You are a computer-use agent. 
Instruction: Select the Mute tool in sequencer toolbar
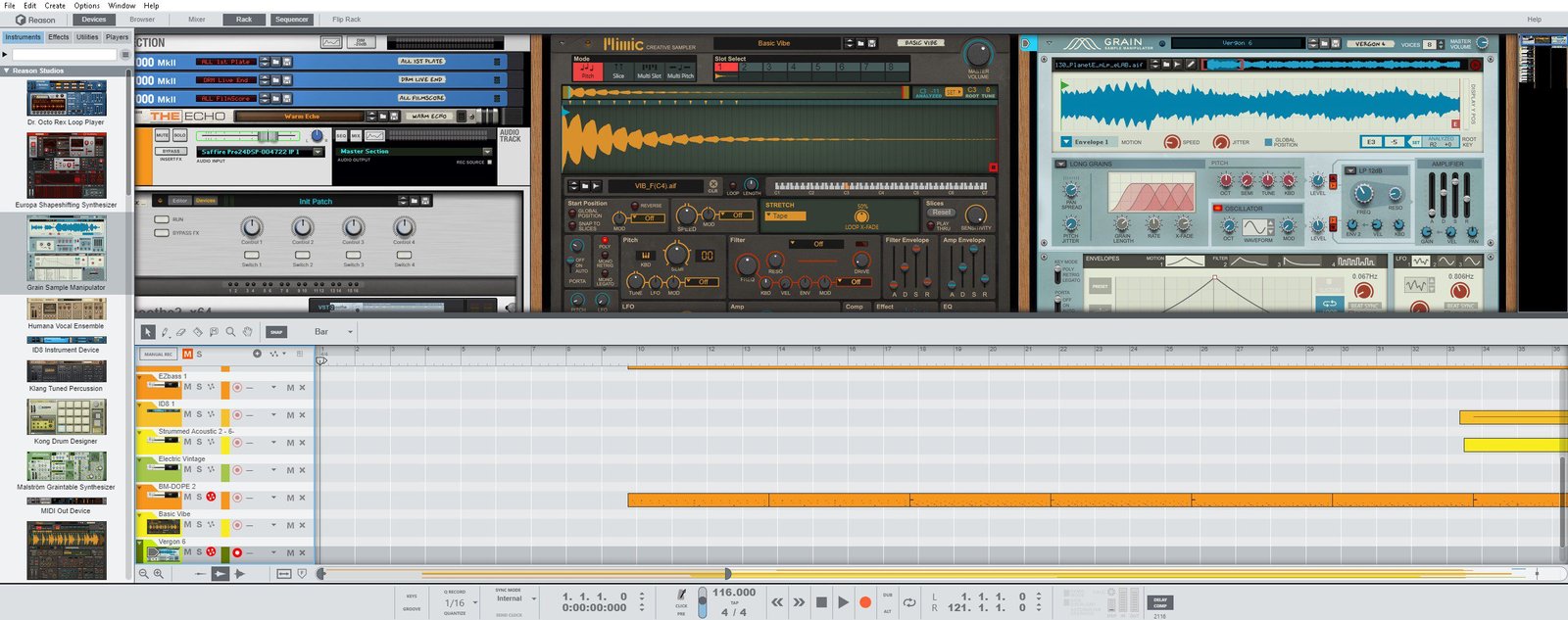[x=215, y=332]
